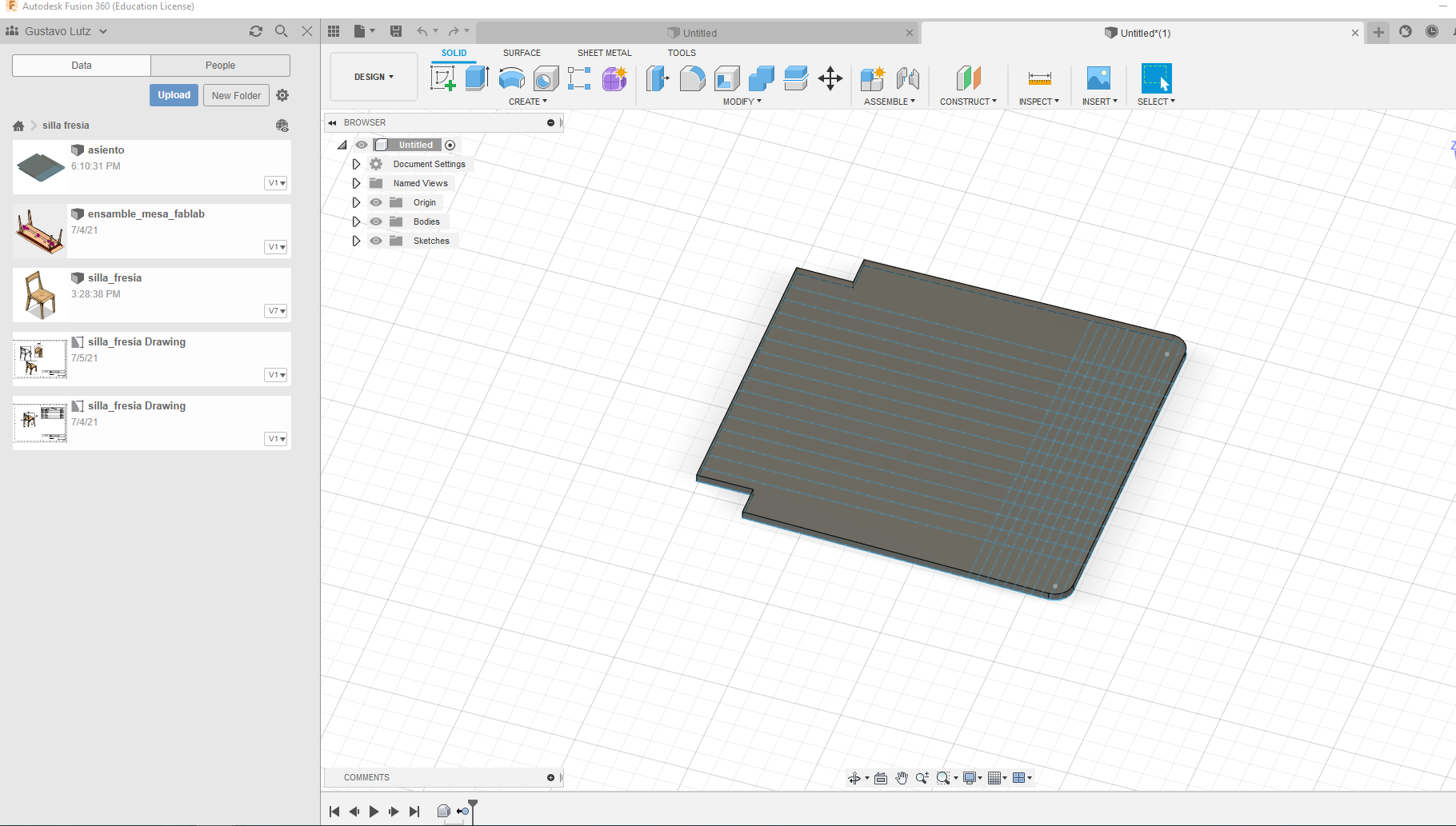Select the Hole tool
This screenshot has height=826, width=1456.
click(546, 78)
